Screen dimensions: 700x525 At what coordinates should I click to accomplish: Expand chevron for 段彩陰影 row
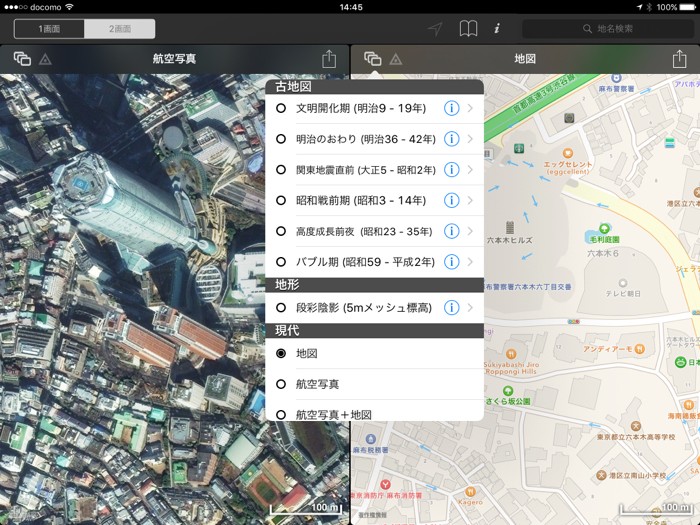(471, 307)
